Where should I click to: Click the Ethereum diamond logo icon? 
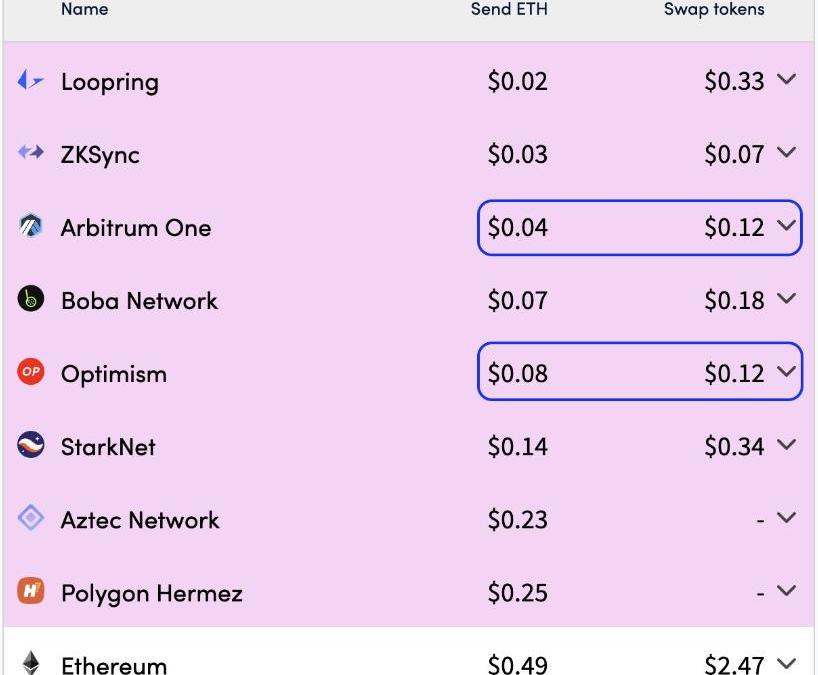pyautogui.click(x=31, y=663)
